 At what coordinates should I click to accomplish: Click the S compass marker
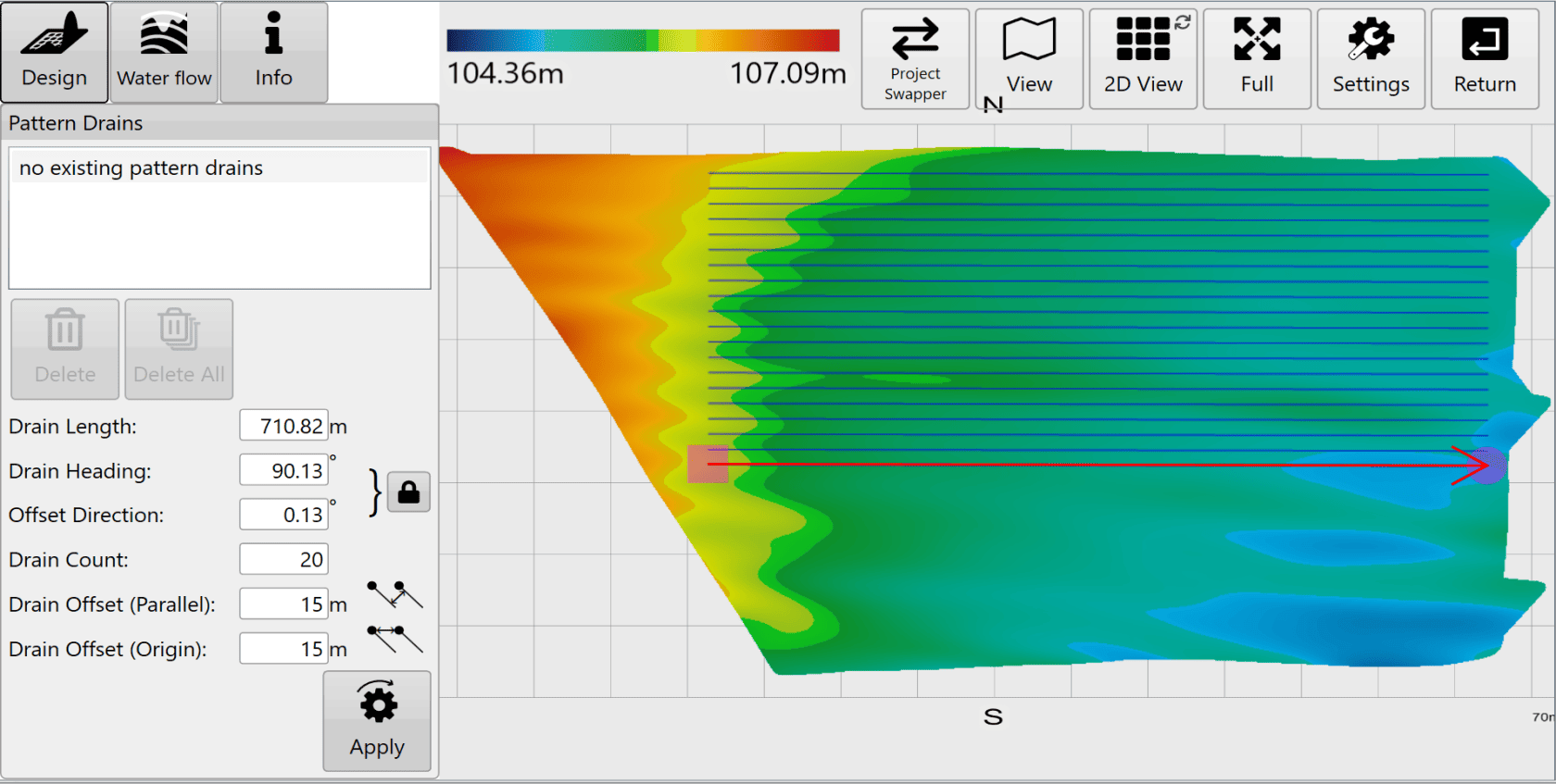tap(993, 716)
